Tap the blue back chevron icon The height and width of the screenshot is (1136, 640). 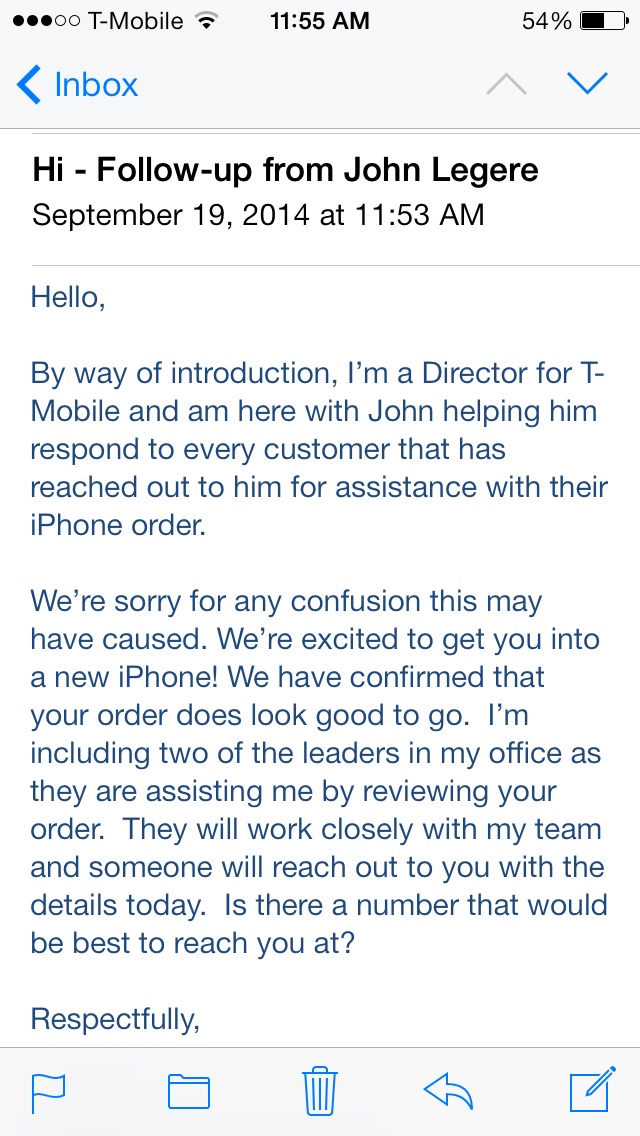[x=28, y=85]
